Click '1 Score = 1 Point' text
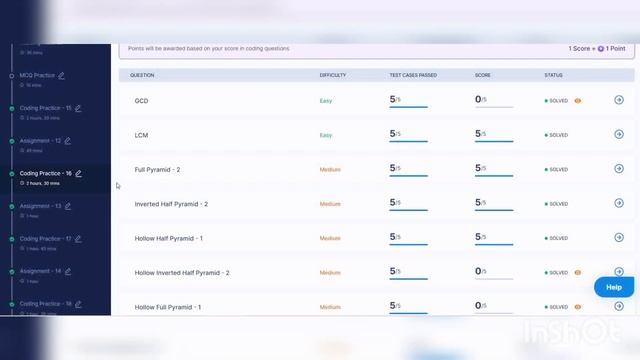Viewport: 640px width, 360px height. [597, 49]
